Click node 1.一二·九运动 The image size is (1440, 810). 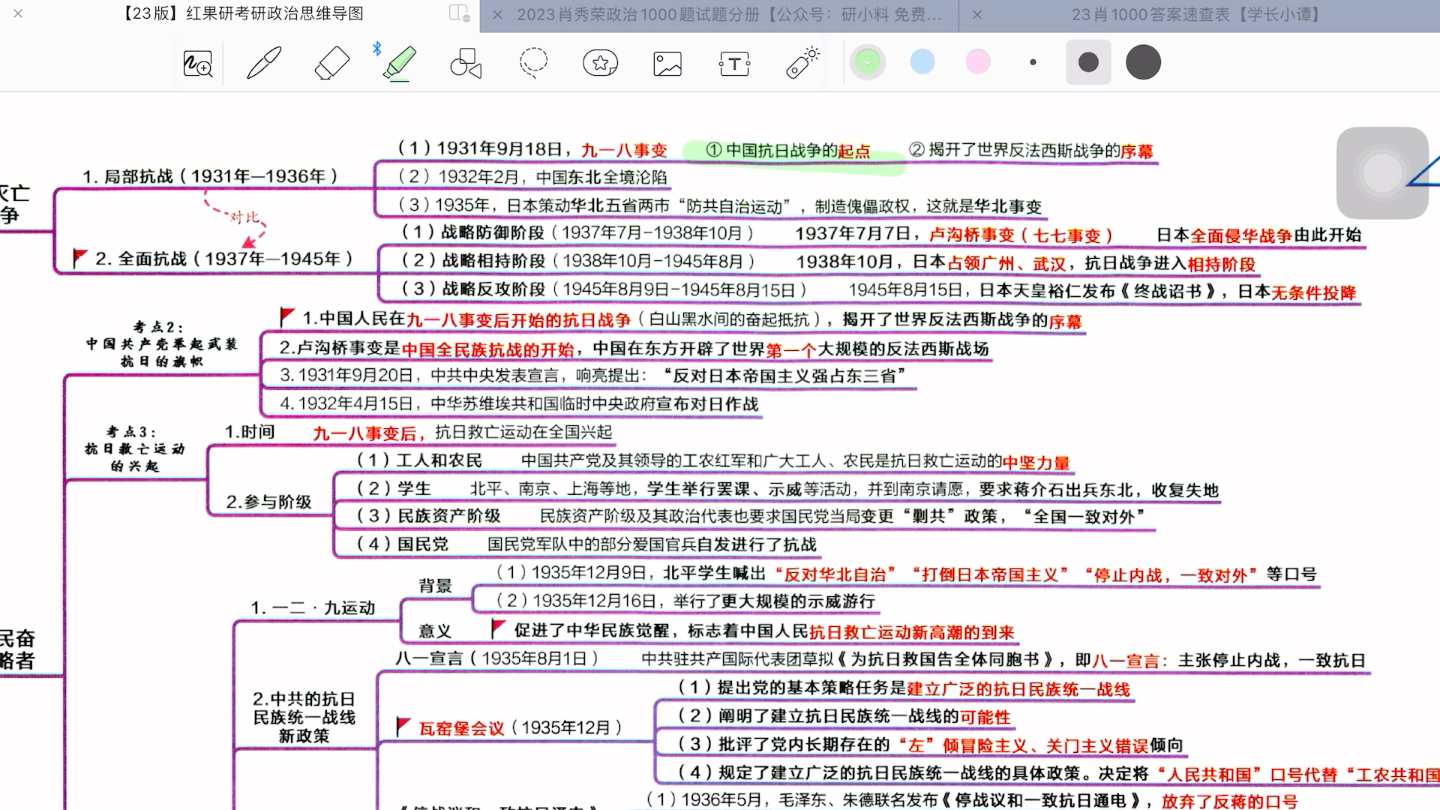pos(313,607)
